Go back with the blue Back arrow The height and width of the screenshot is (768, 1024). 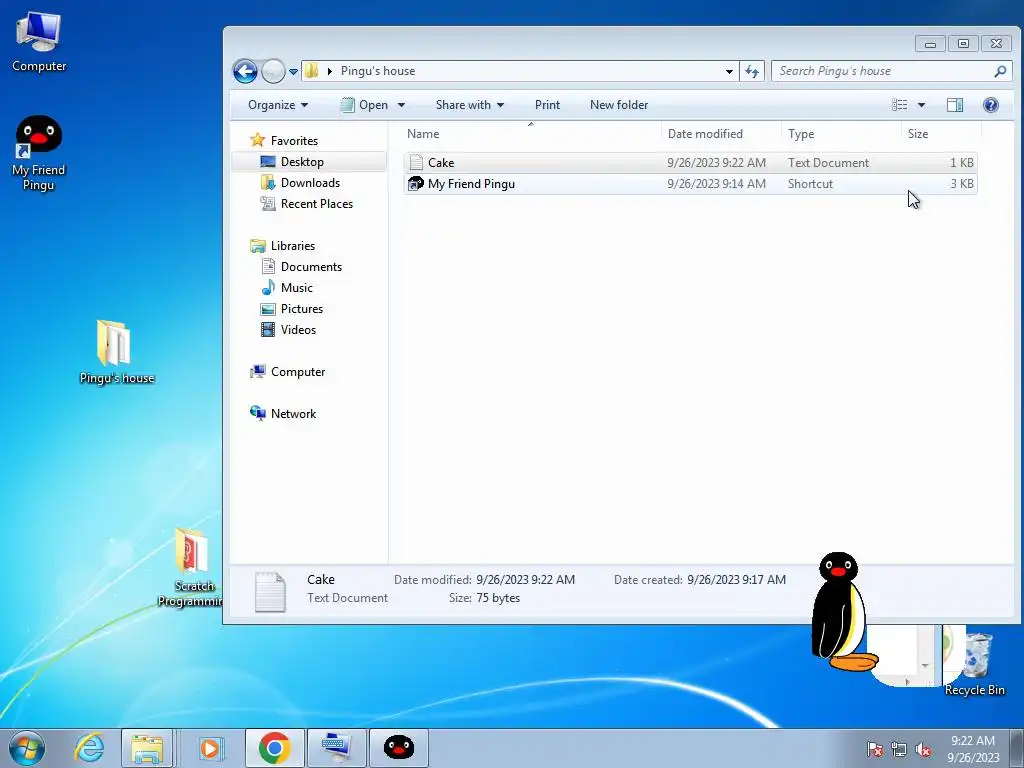(x=246, y=71)
